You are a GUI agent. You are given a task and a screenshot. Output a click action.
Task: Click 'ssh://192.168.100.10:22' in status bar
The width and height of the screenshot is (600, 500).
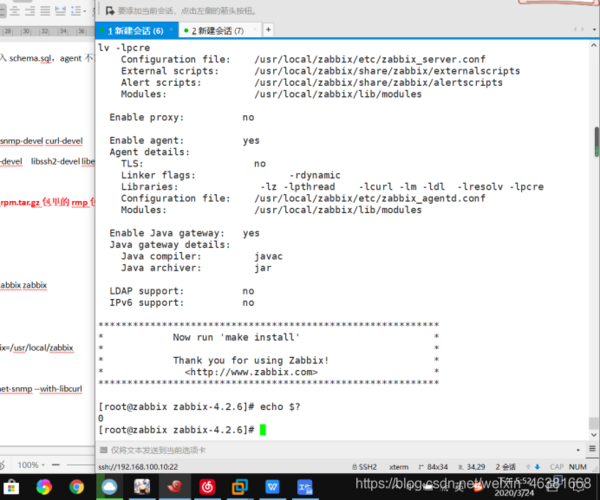[x=138, y=467]
